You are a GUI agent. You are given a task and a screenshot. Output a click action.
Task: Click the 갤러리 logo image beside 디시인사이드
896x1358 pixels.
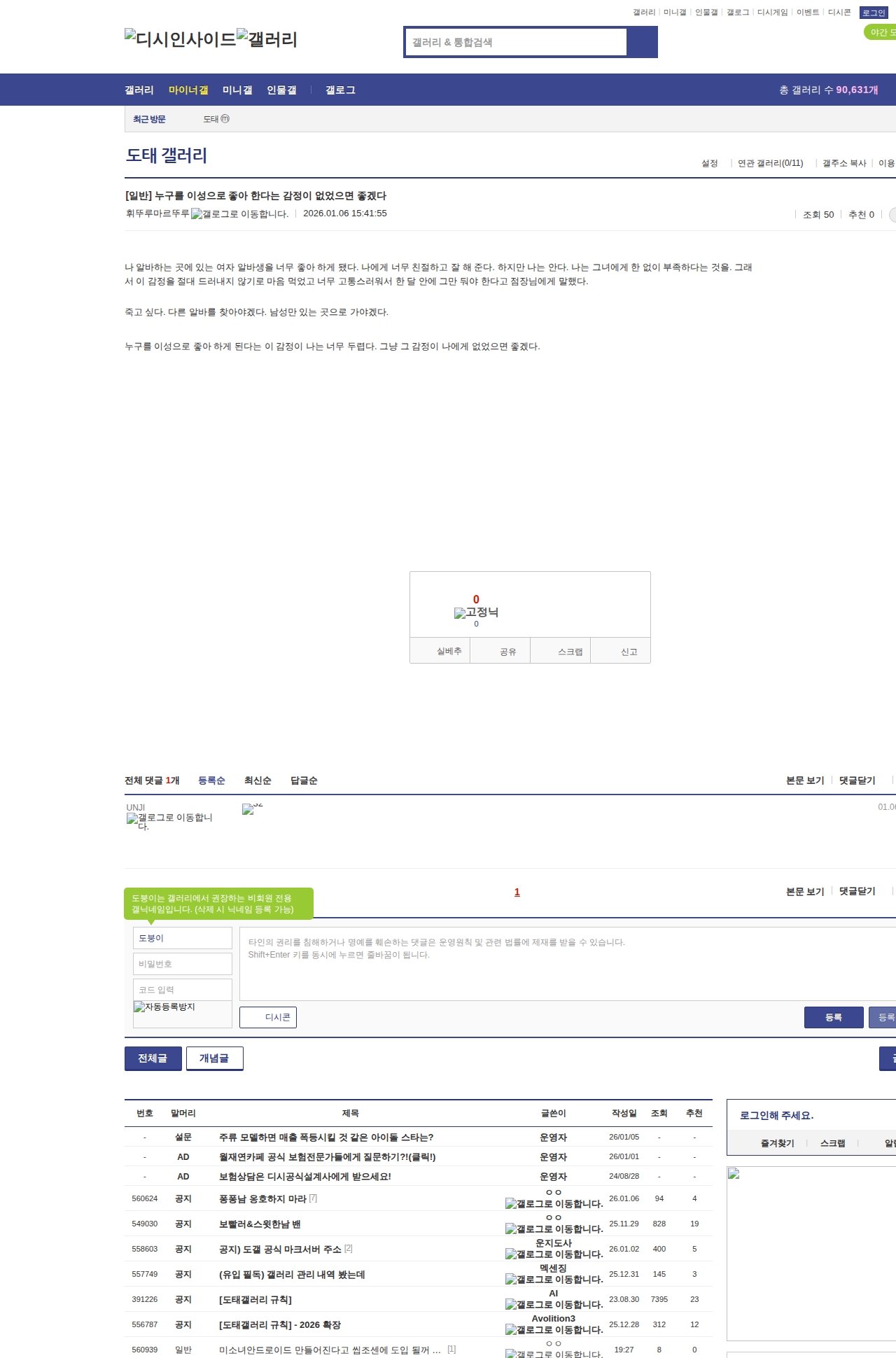click(x=267, y=38)
